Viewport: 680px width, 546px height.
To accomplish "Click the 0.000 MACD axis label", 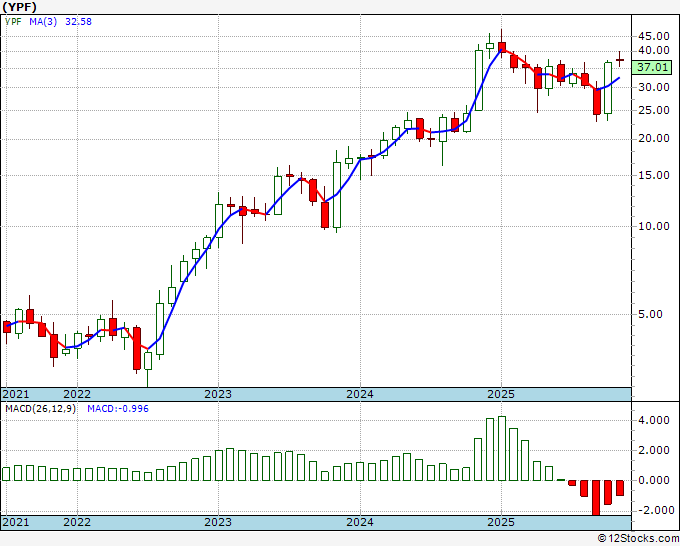I will 654,480.
